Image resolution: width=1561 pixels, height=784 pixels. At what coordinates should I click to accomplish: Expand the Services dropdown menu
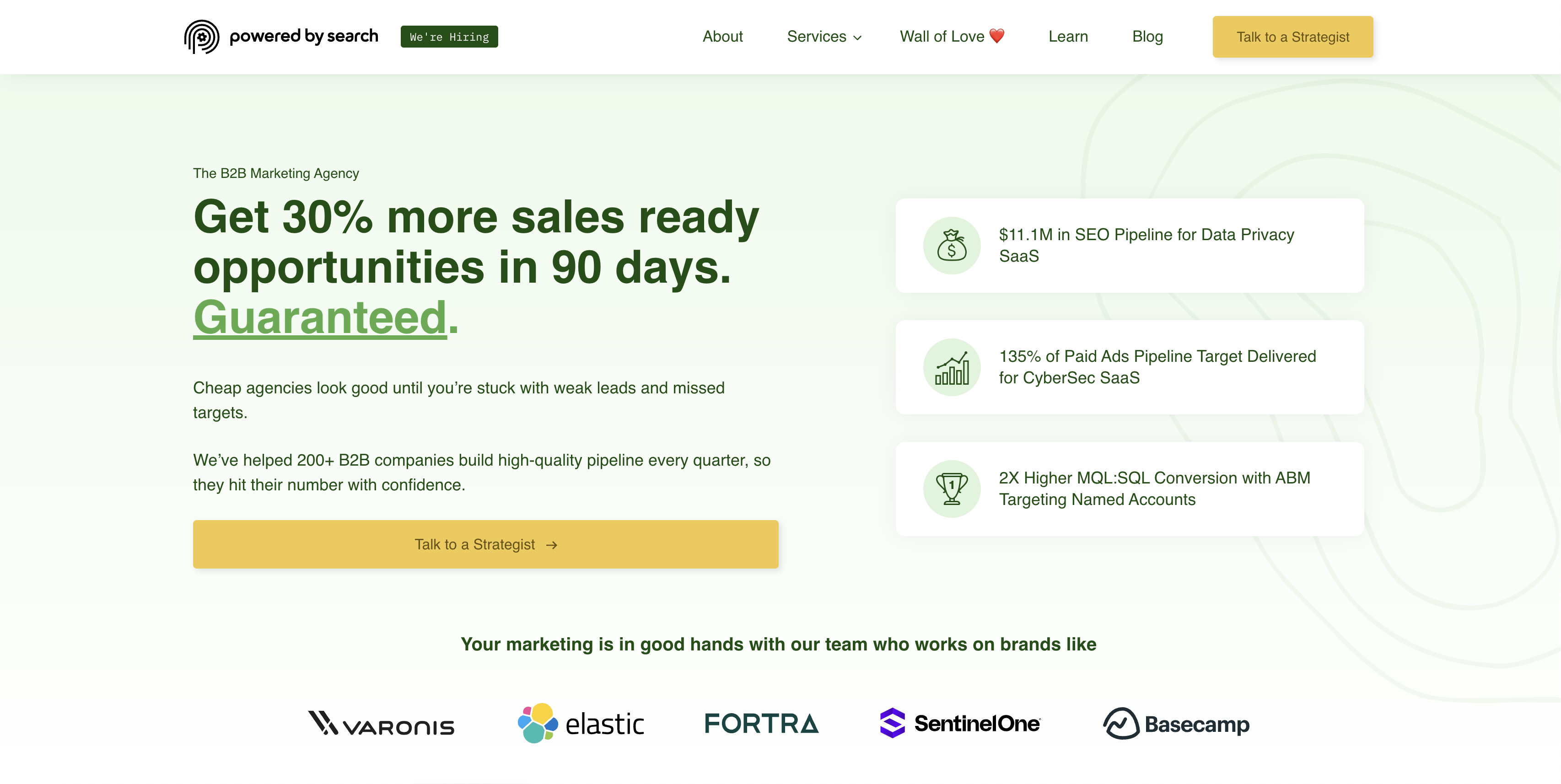point(824,36)
